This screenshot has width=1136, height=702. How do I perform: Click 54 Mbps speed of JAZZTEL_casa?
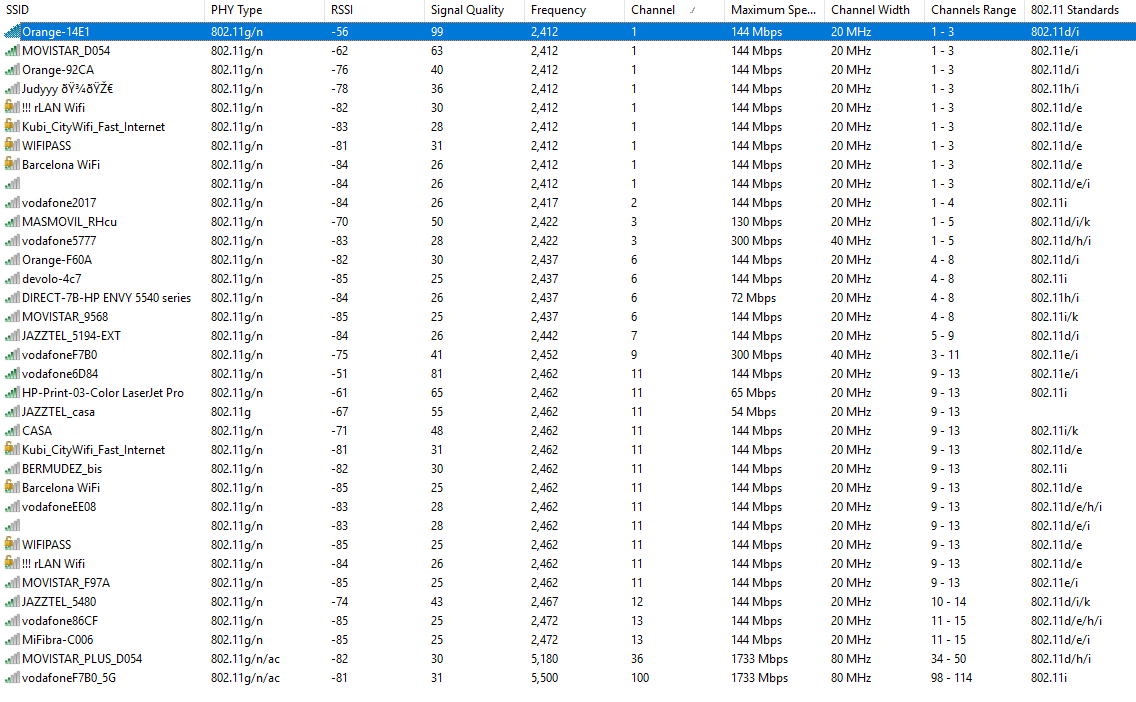753,411
